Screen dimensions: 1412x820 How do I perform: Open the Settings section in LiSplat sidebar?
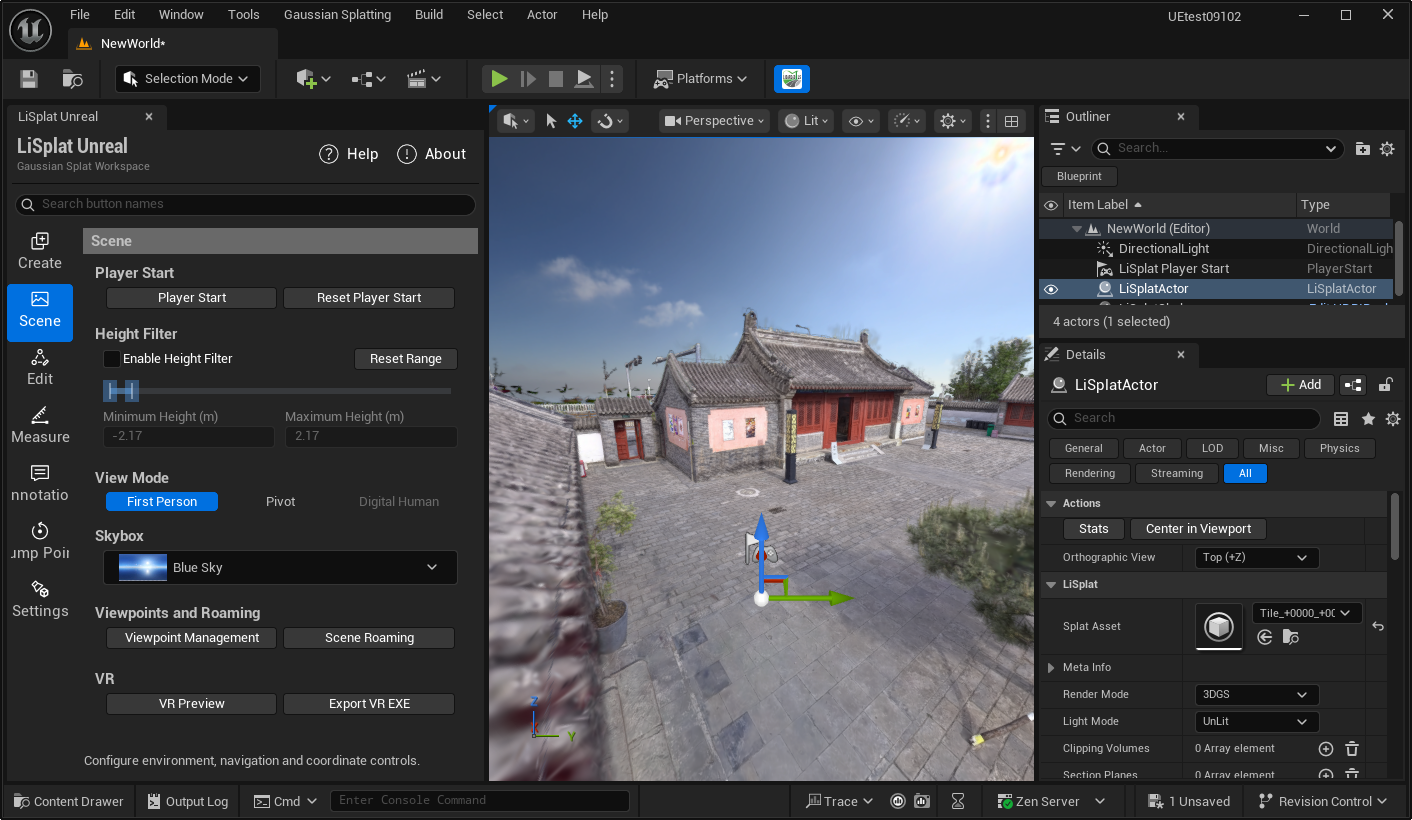(x=40, y=599)
